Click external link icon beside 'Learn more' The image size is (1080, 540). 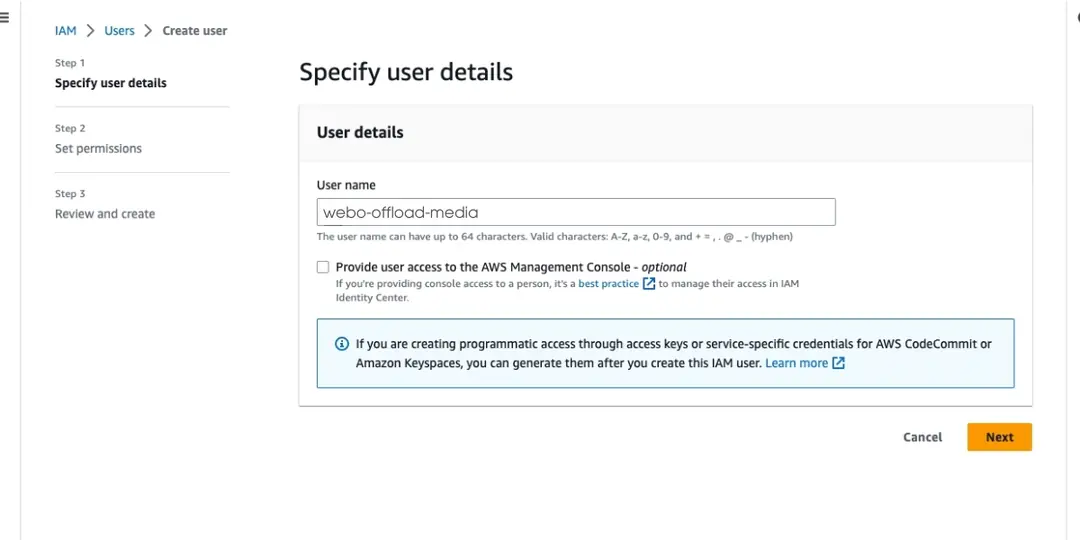point(839,363)
